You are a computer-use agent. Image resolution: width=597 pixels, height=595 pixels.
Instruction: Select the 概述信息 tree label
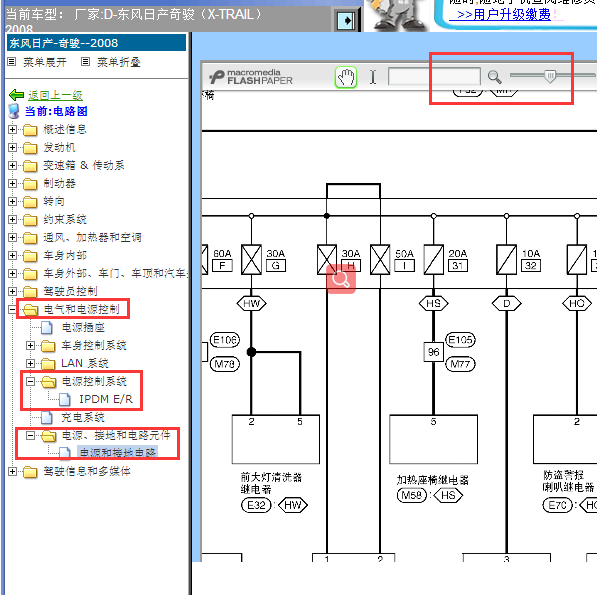tap(65, 129)
